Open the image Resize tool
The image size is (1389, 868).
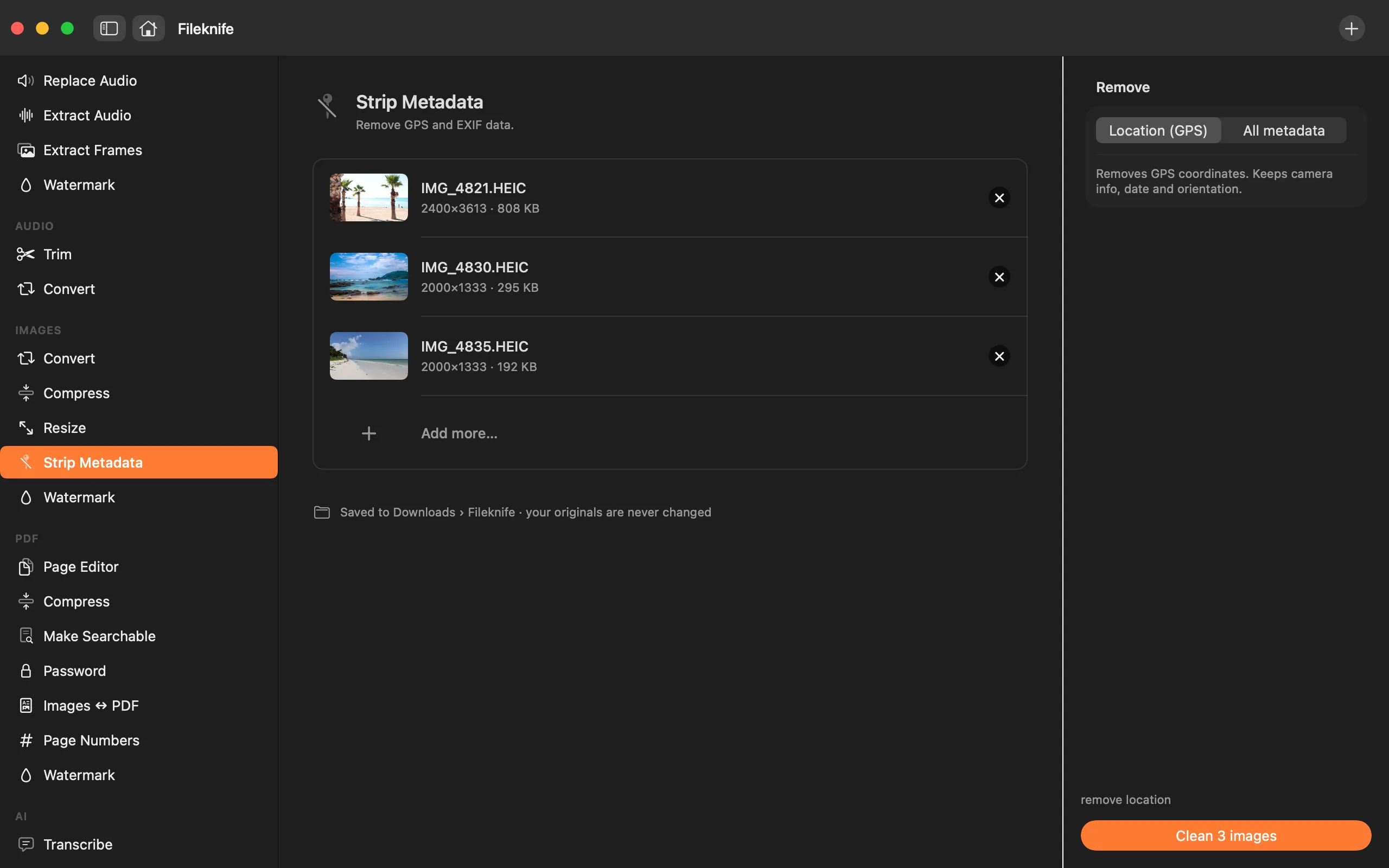(139, 427)
